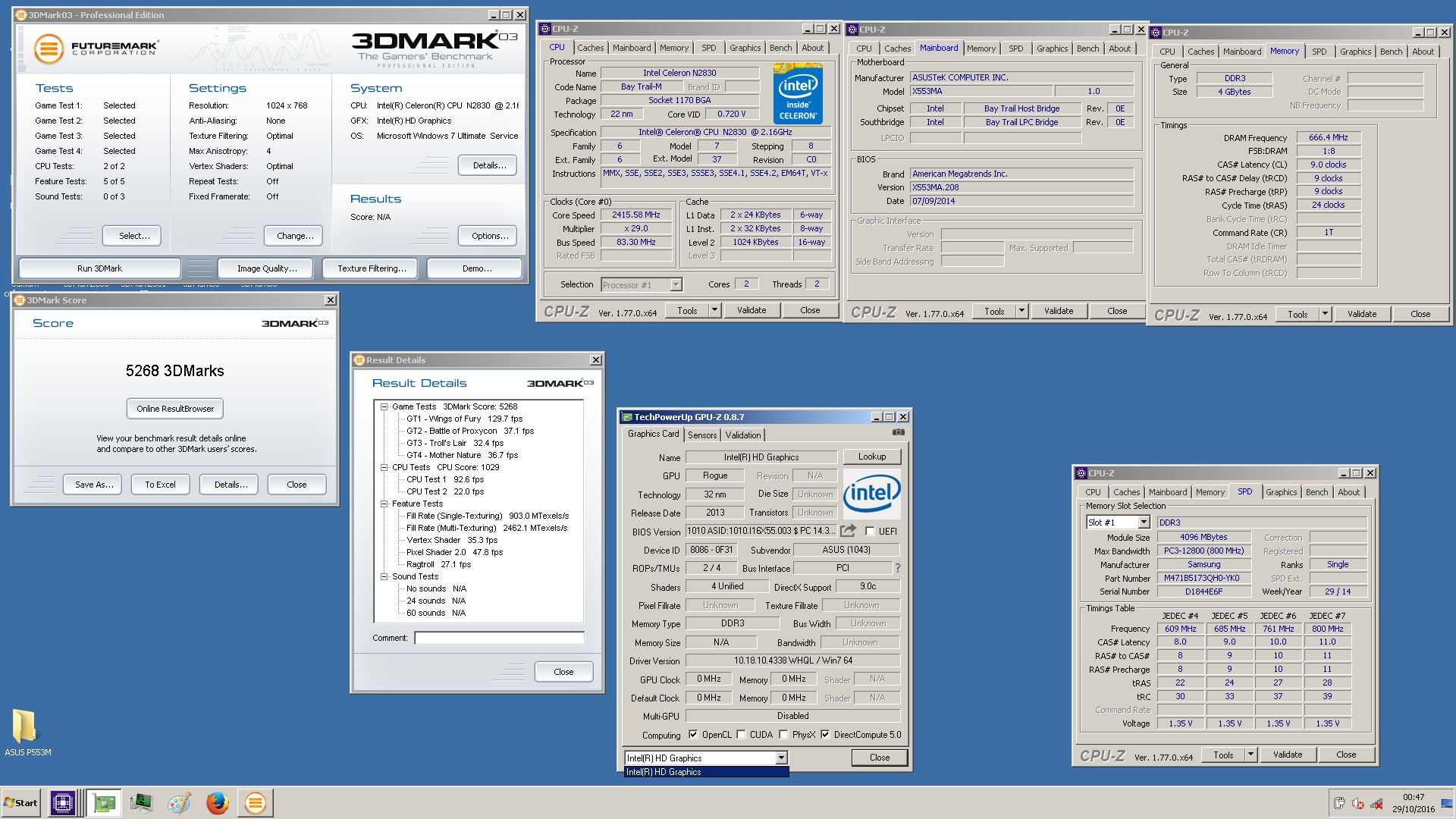The height and width of the screenshot is (819, 1456).
Task: Click the 3DMark03 title bar app icon
Action: [x=21, y=15]
